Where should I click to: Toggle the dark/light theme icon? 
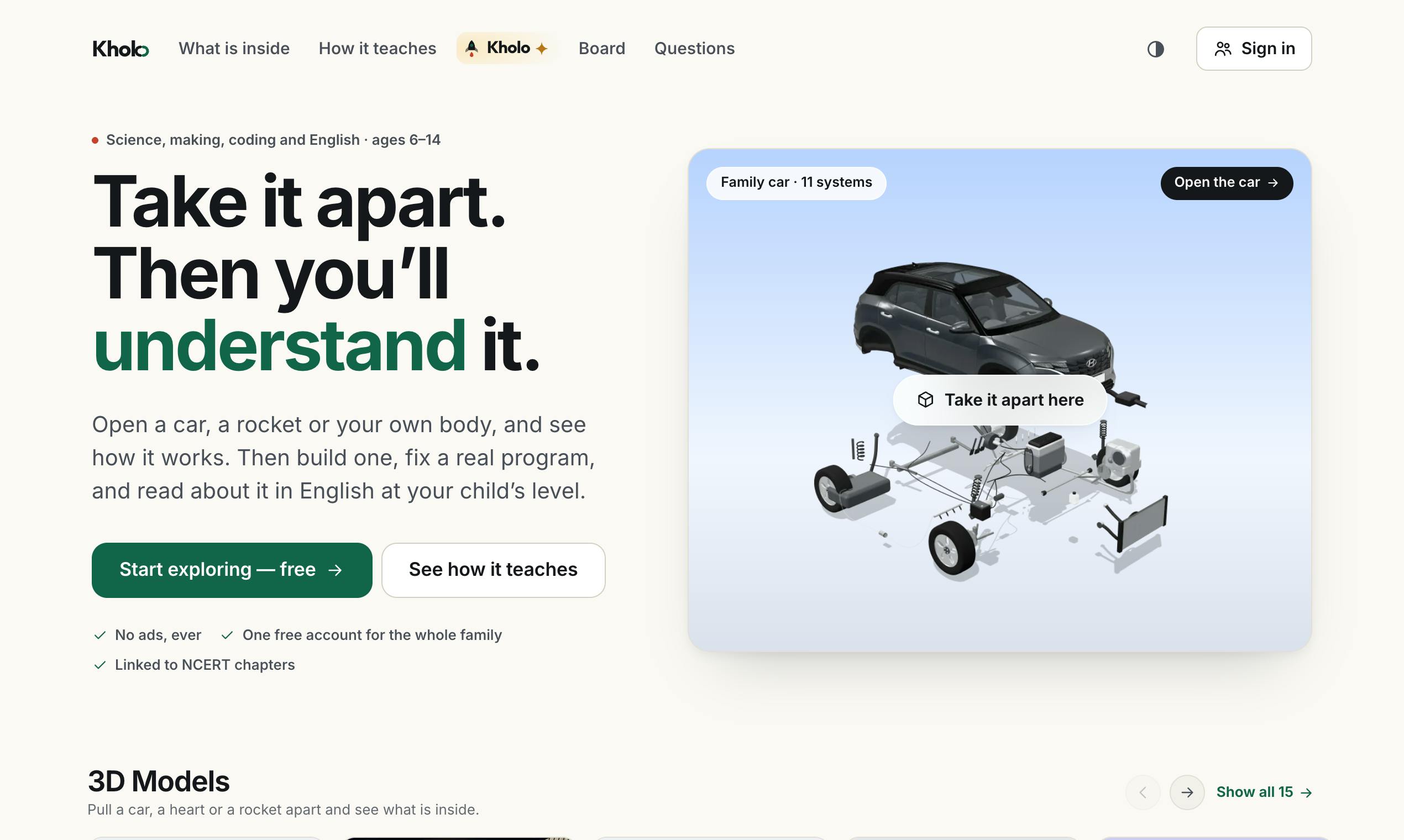(1155, 49)
